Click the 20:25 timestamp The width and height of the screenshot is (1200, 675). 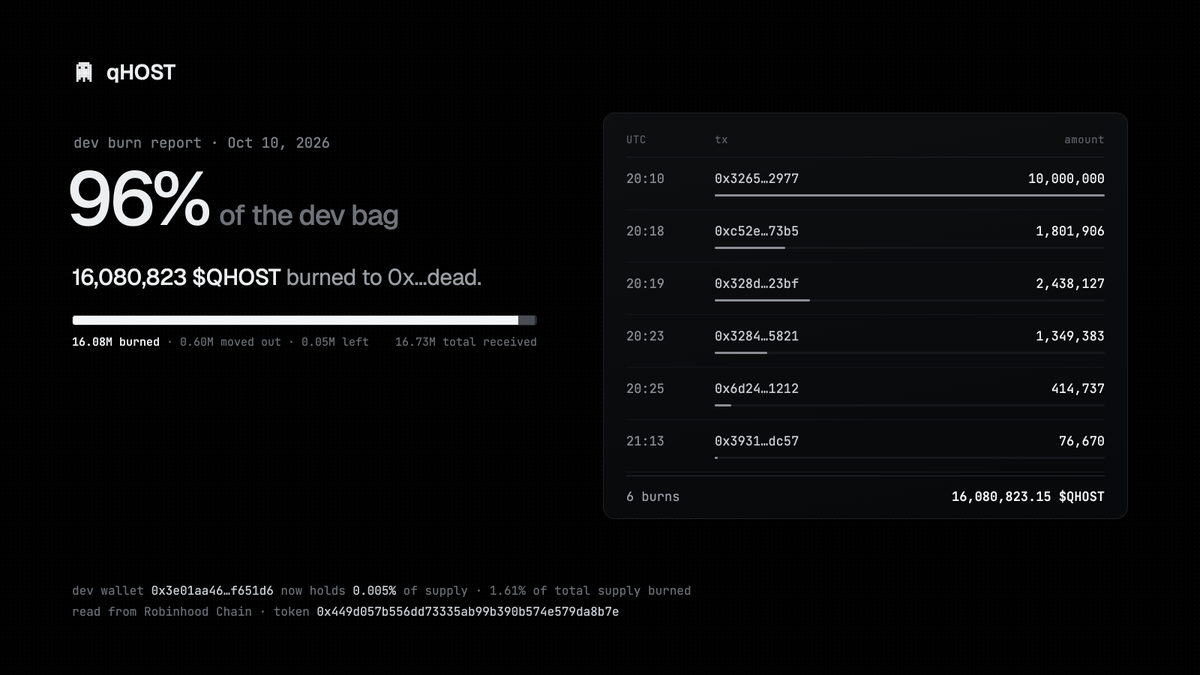coord(645,388)
